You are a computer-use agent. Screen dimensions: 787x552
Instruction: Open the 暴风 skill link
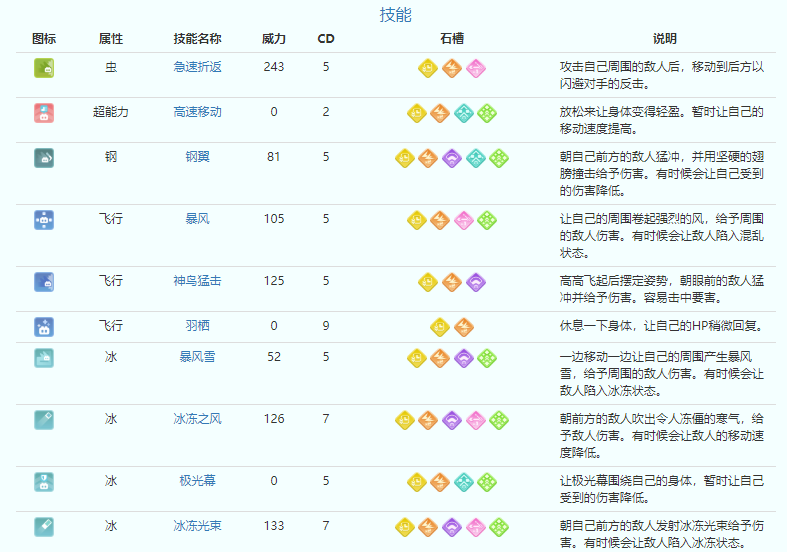click(197, 219)
